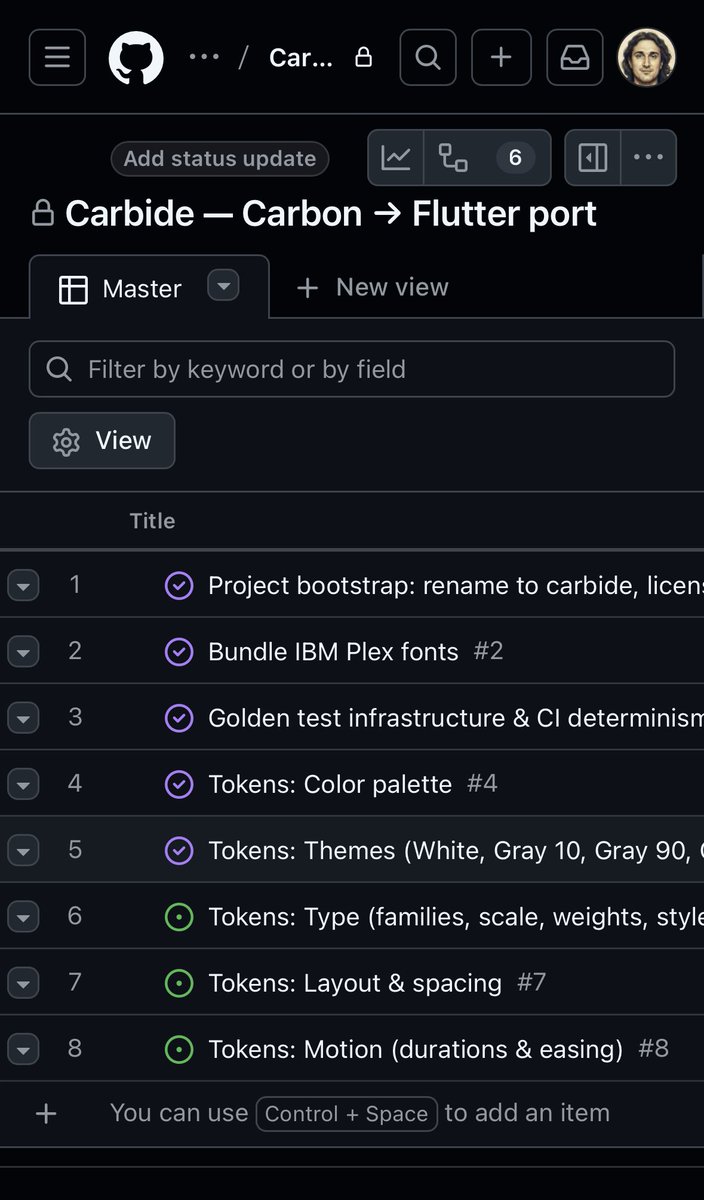704x1200 pixels.
Task: Open issue Golden test infrastructure & CI determinism
Action: [455, 718]
